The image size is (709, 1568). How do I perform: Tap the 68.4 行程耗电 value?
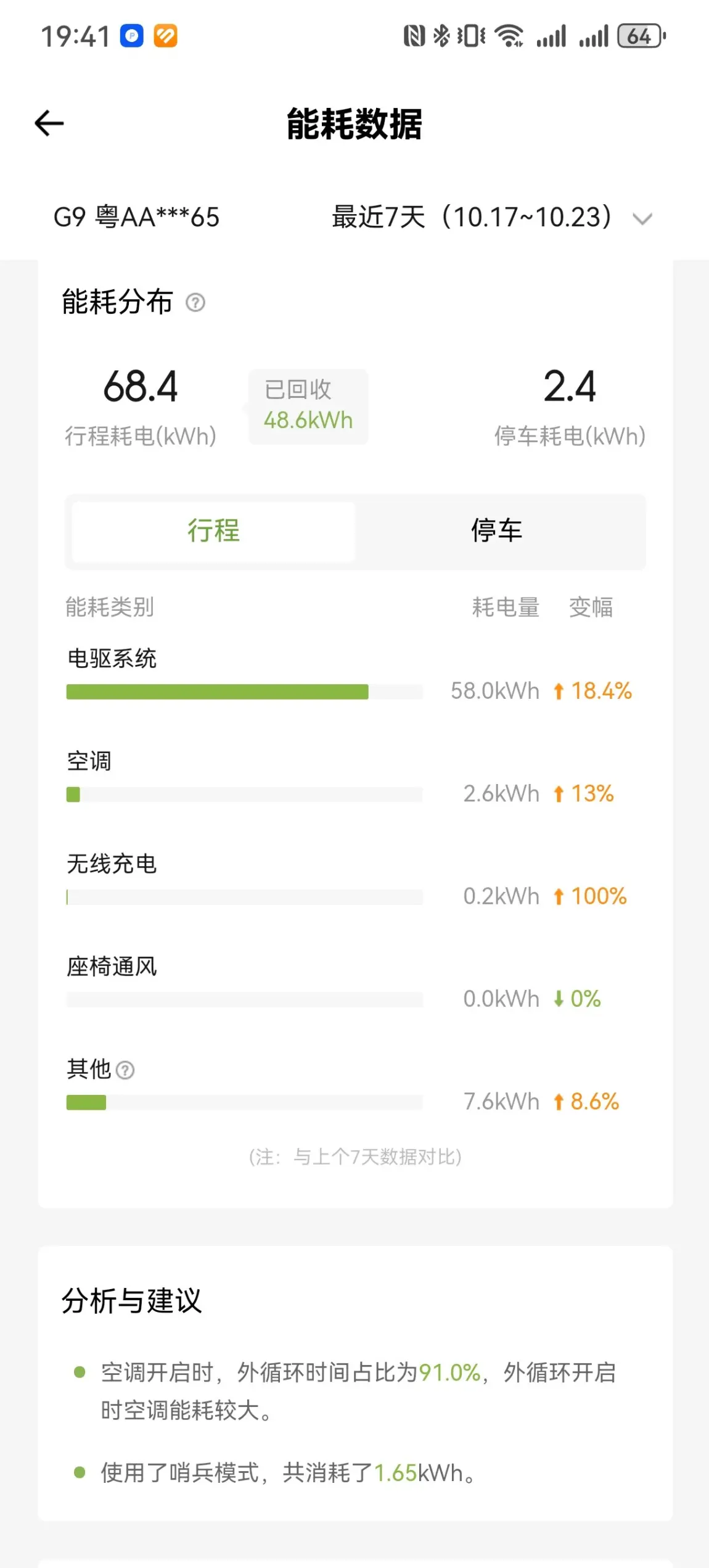click(x=141, y=387)
